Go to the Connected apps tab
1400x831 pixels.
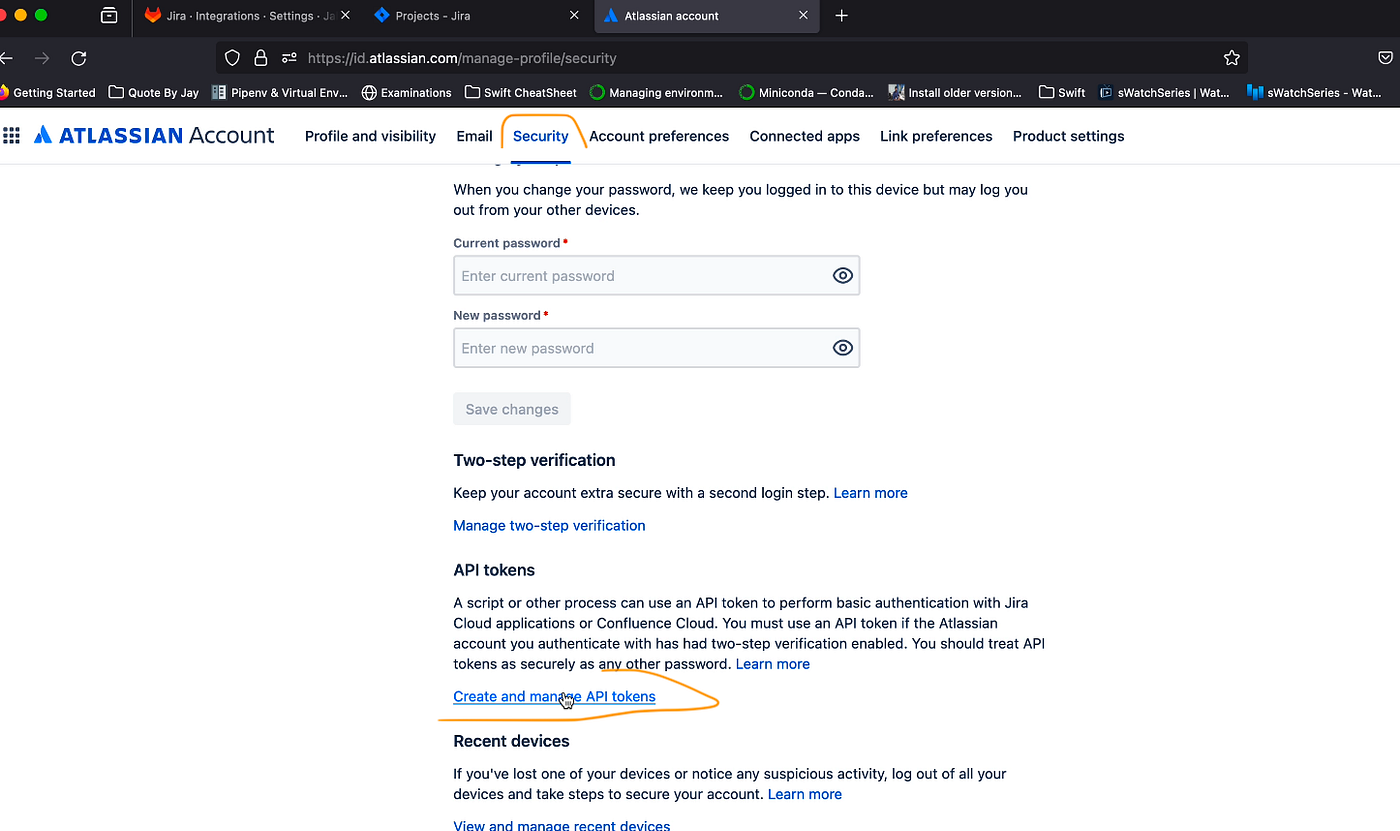[x=805, y=136]
